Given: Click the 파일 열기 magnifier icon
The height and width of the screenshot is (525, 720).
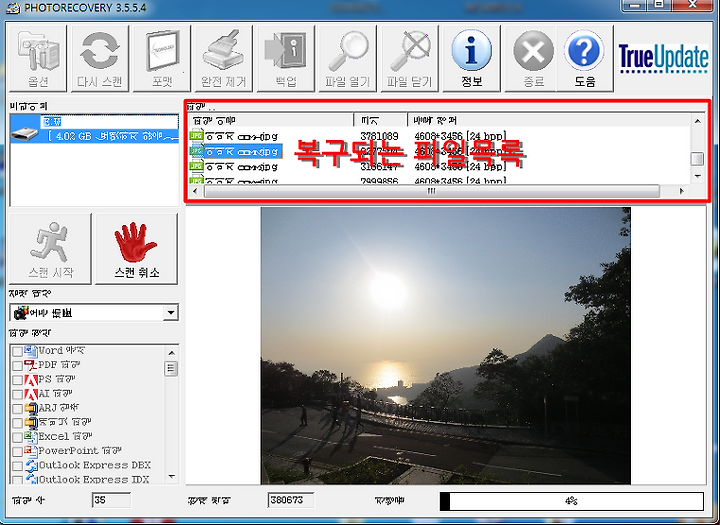Looking at the screenshot, I should (348, 58).
